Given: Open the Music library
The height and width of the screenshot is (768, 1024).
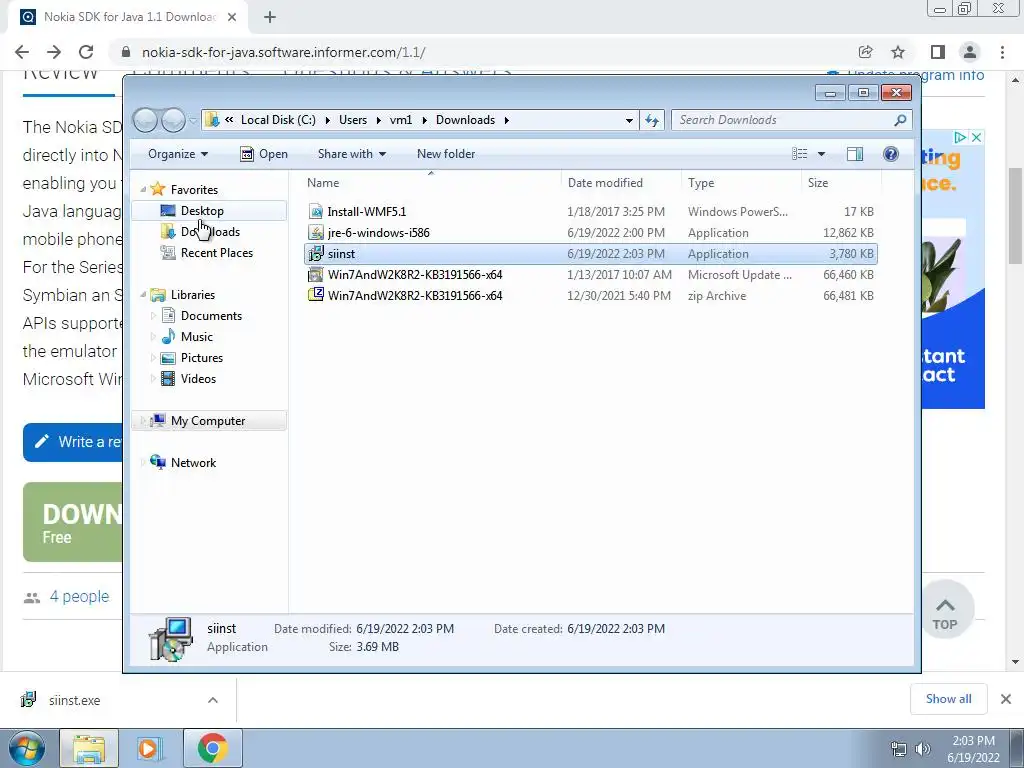Looking at the screenshot, I should (x=197, y=337).
